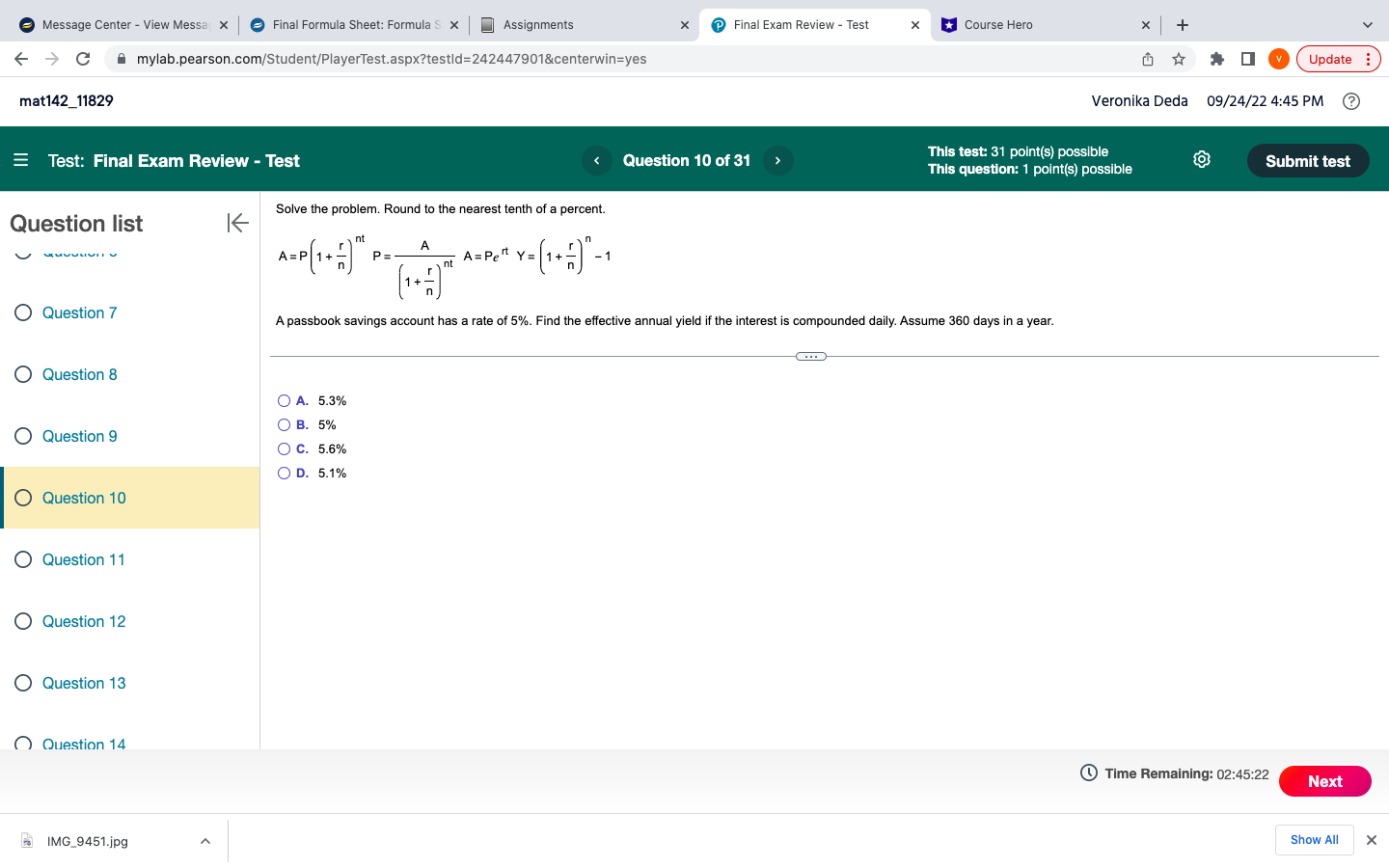Go to the next question arrow
1389x868 pixels.
click(x=777, y=160)
